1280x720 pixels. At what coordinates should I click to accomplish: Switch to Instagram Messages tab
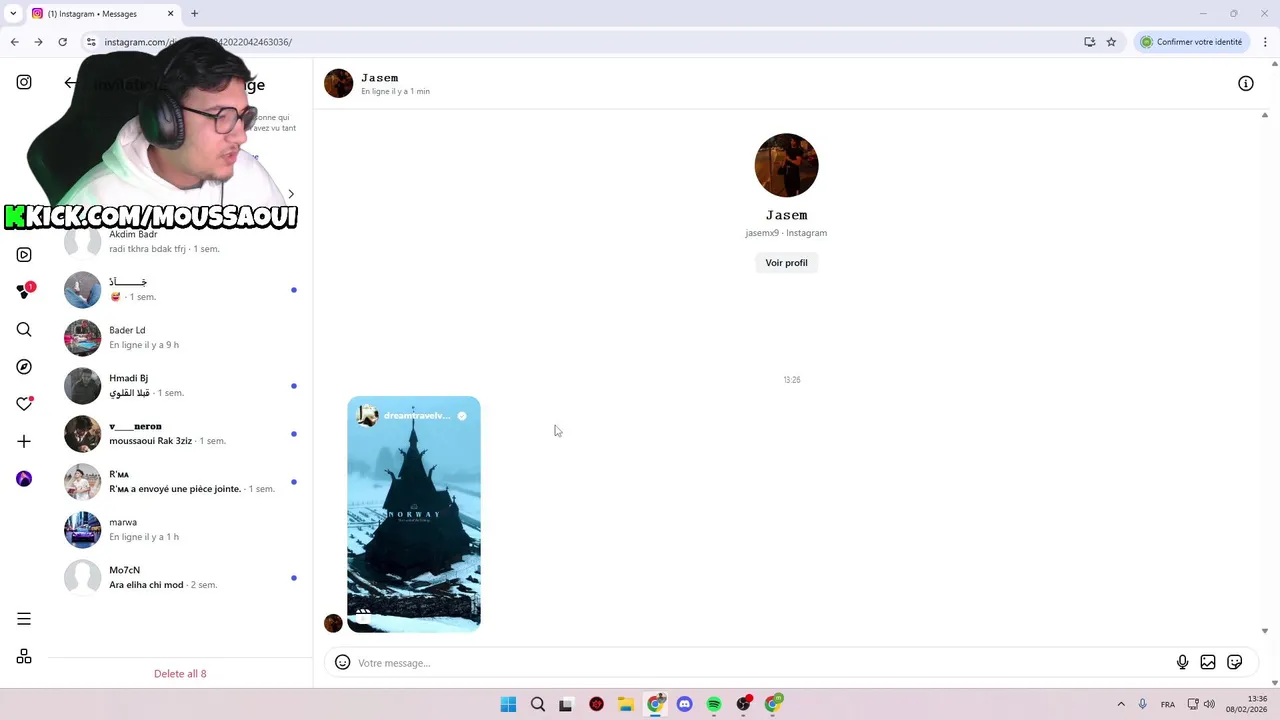102,14
